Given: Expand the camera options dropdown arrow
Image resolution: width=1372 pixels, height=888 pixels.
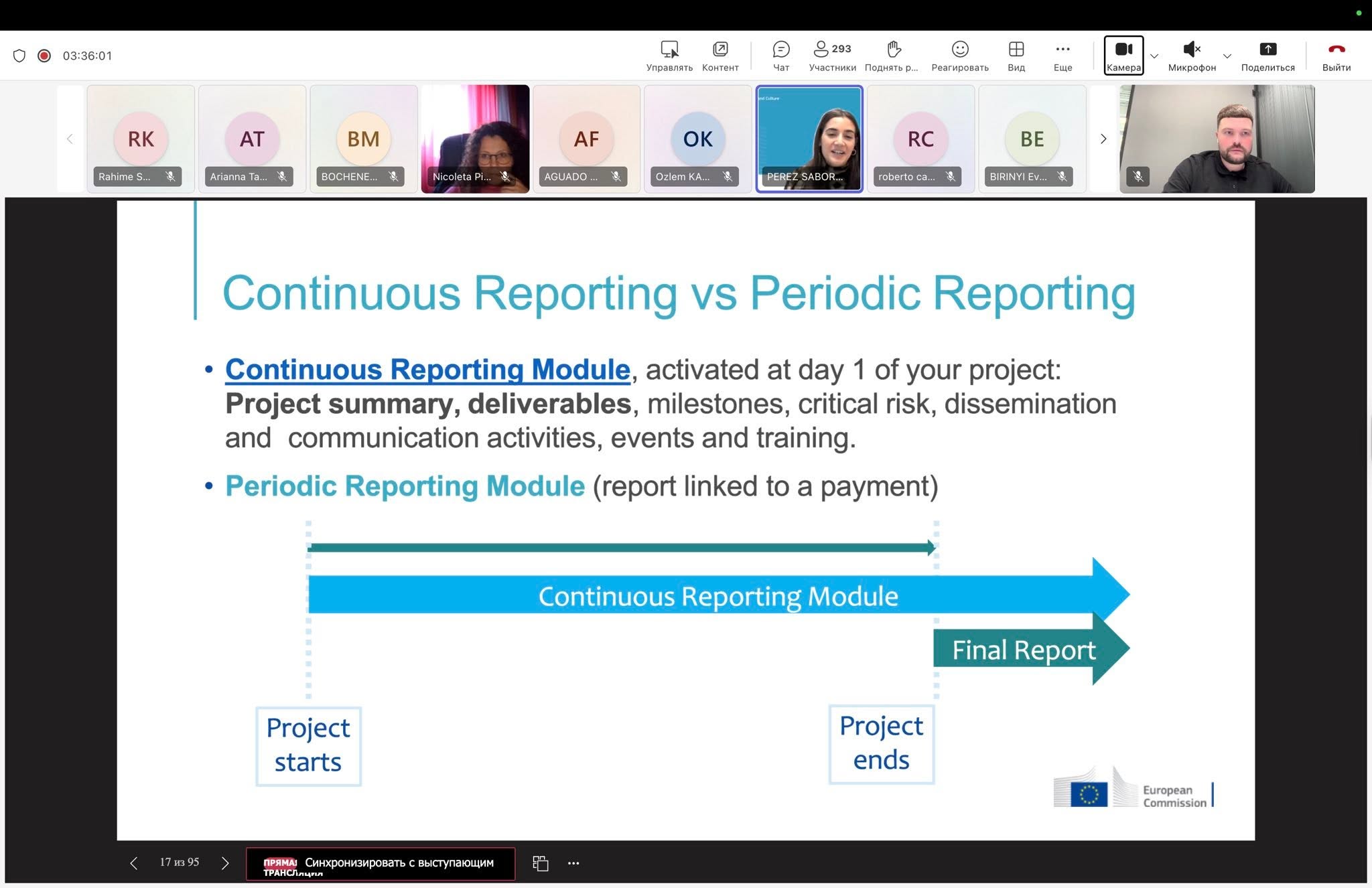Looking at the screenshot, I should tap(1154, 56).
